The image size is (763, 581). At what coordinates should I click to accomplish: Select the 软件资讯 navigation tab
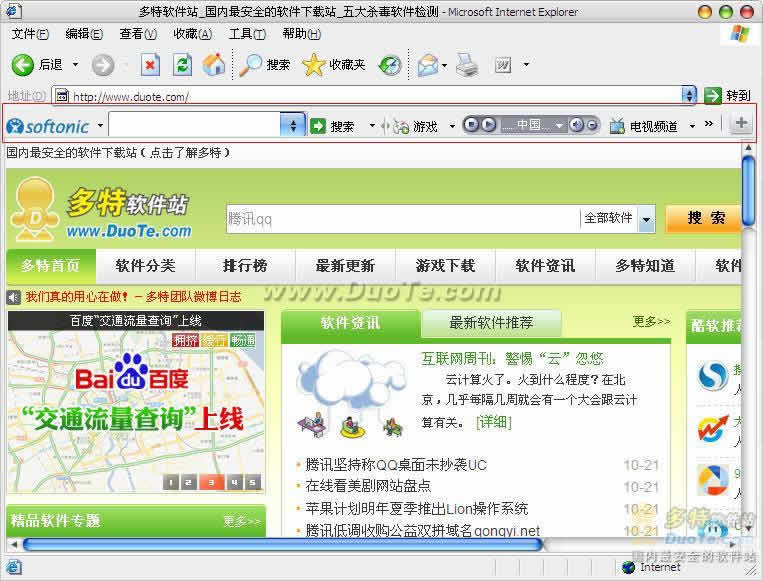[545, 266]
